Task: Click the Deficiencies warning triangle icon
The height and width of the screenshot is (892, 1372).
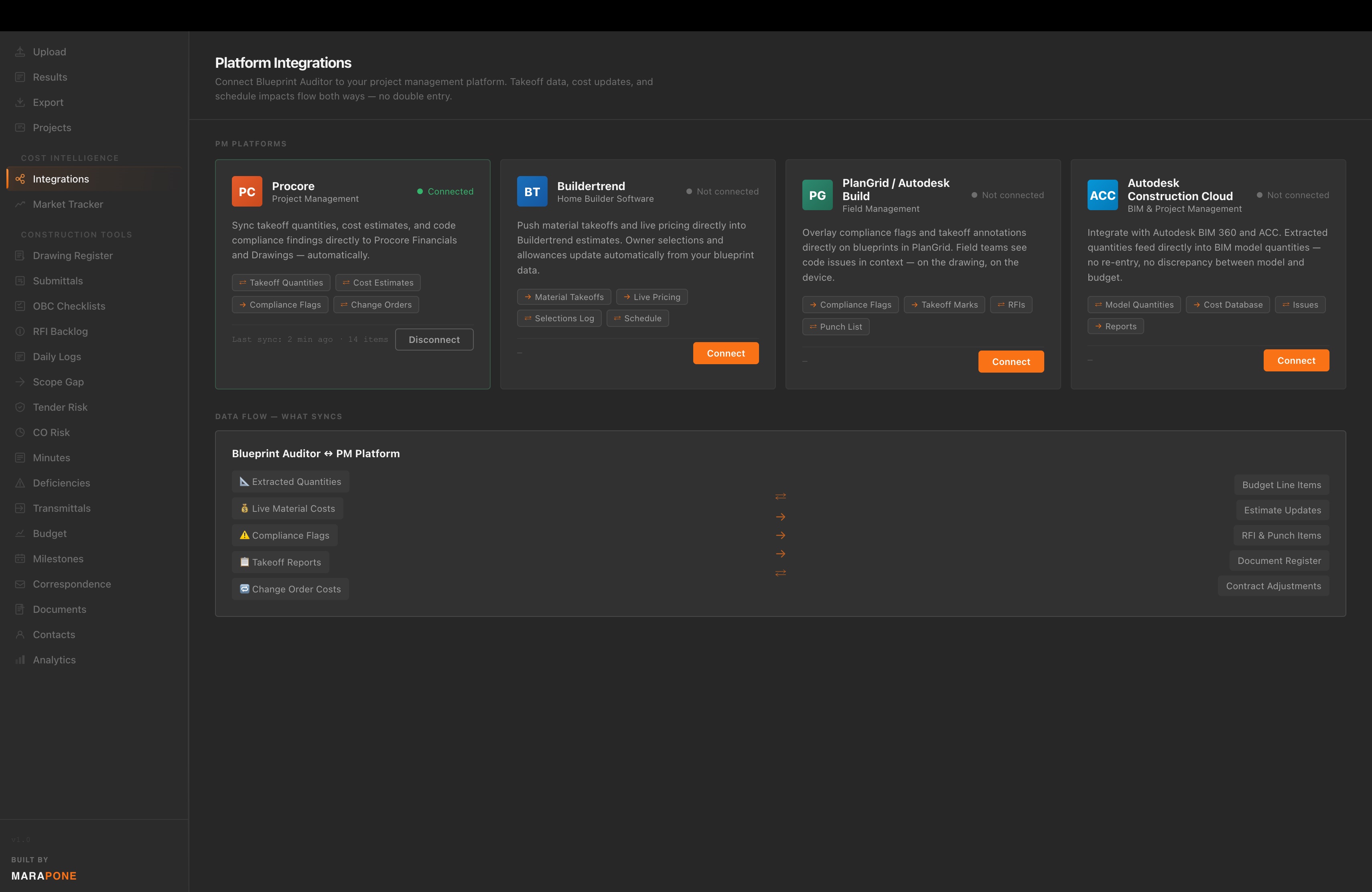Action: tap(20, 483)
